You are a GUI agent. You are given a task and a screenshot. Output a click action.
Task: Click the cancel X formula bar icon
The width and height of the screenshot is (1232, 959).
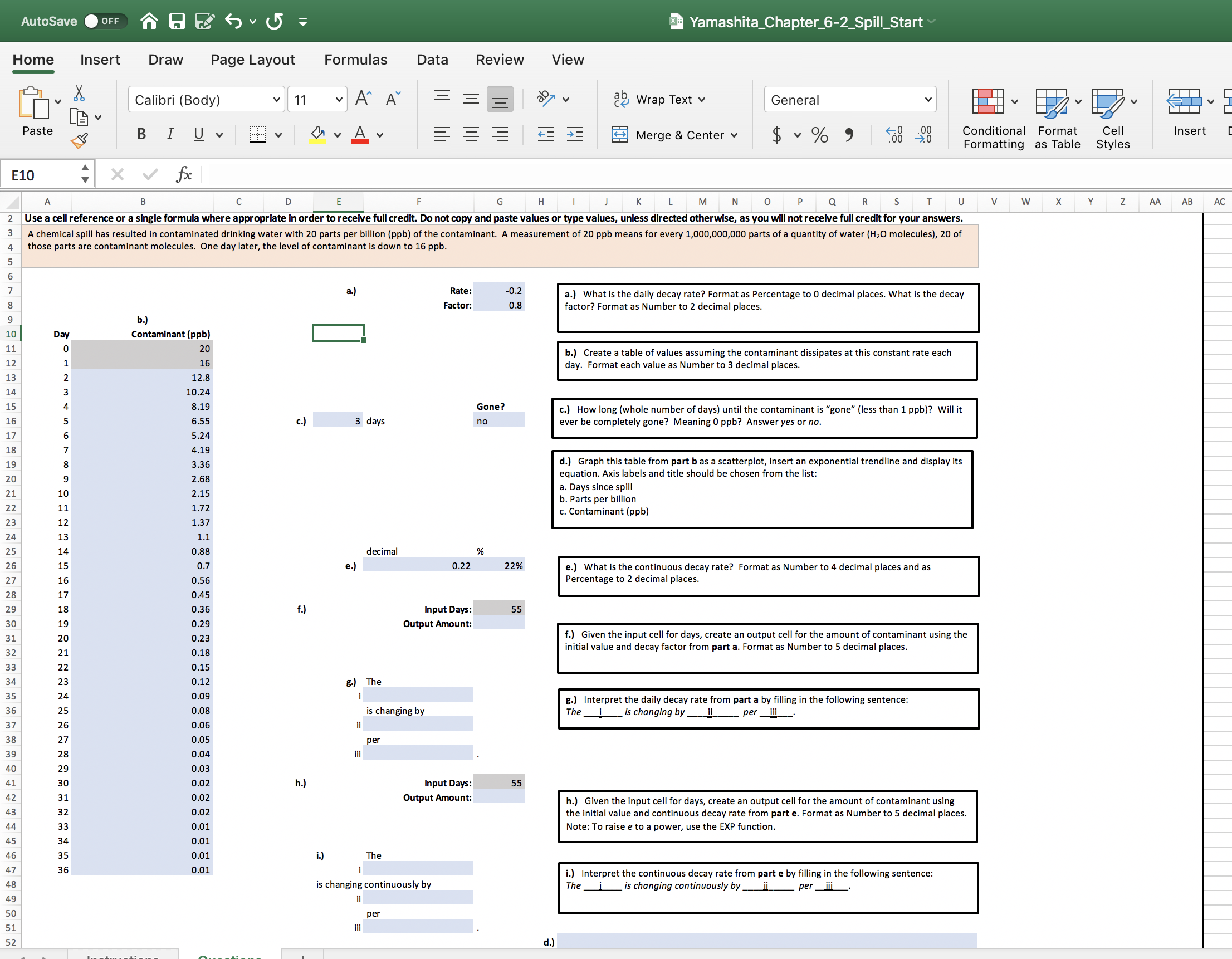pos(118,174)
